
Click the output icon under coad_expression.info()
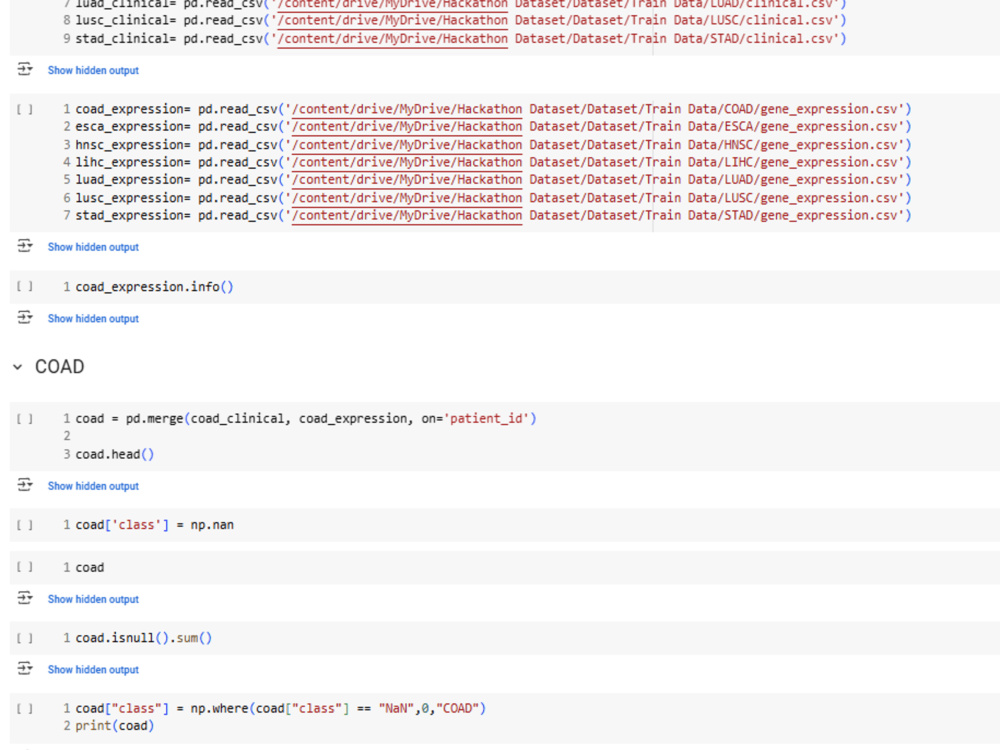click(25, 317)
